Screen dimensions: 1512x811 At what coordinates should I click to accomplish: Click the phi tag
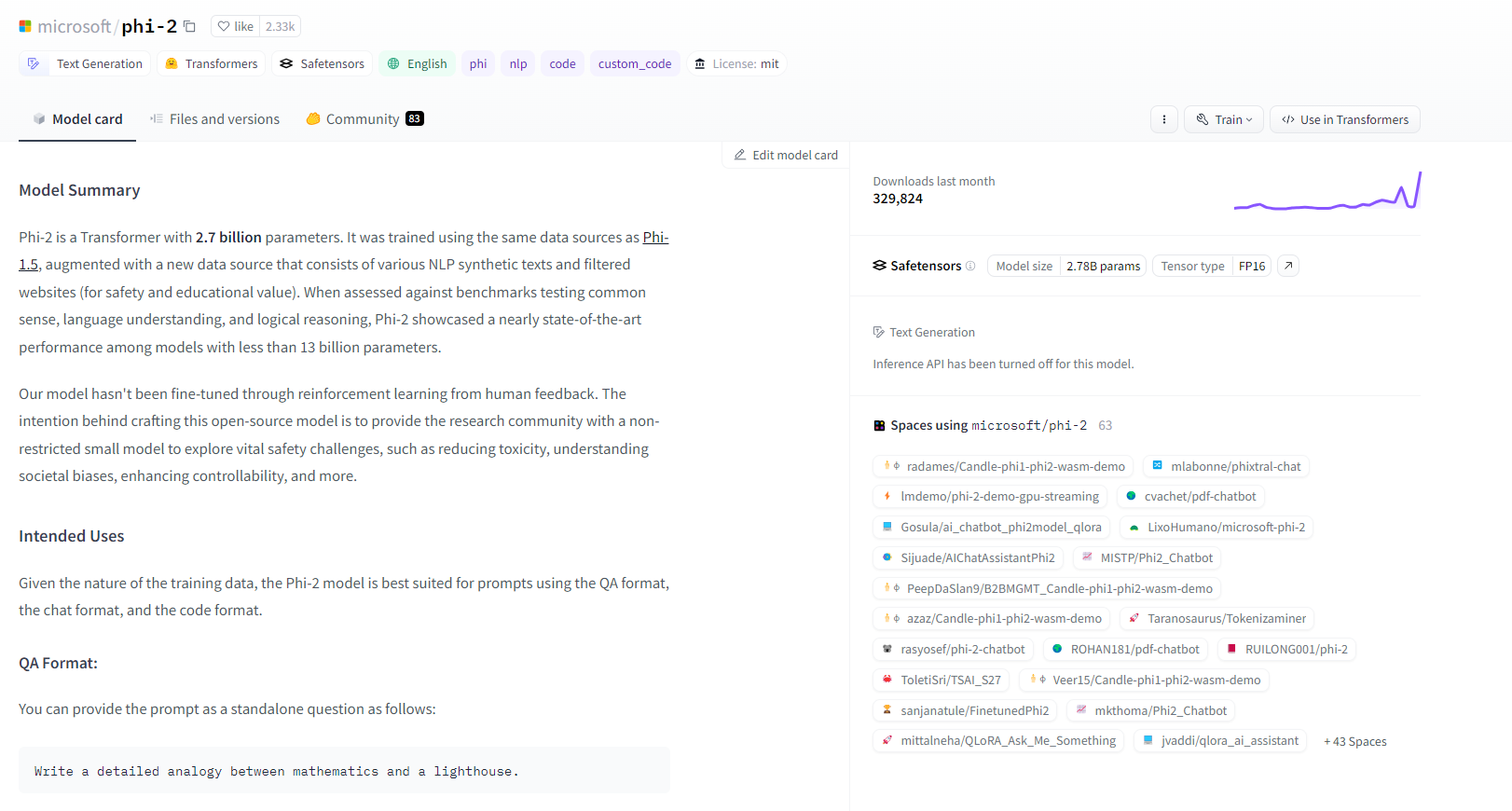click(x=478, y=63)
